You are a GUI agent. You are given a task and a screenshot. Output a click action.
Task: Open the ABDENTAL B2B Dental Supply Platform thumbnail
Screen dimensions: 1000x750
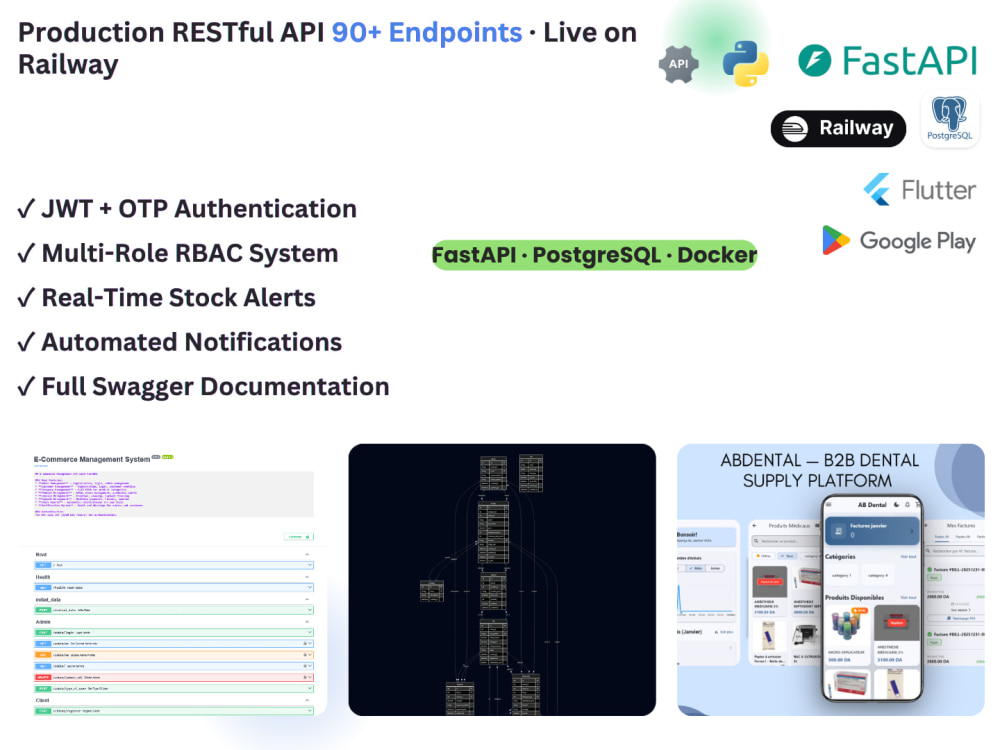point(831,580)
